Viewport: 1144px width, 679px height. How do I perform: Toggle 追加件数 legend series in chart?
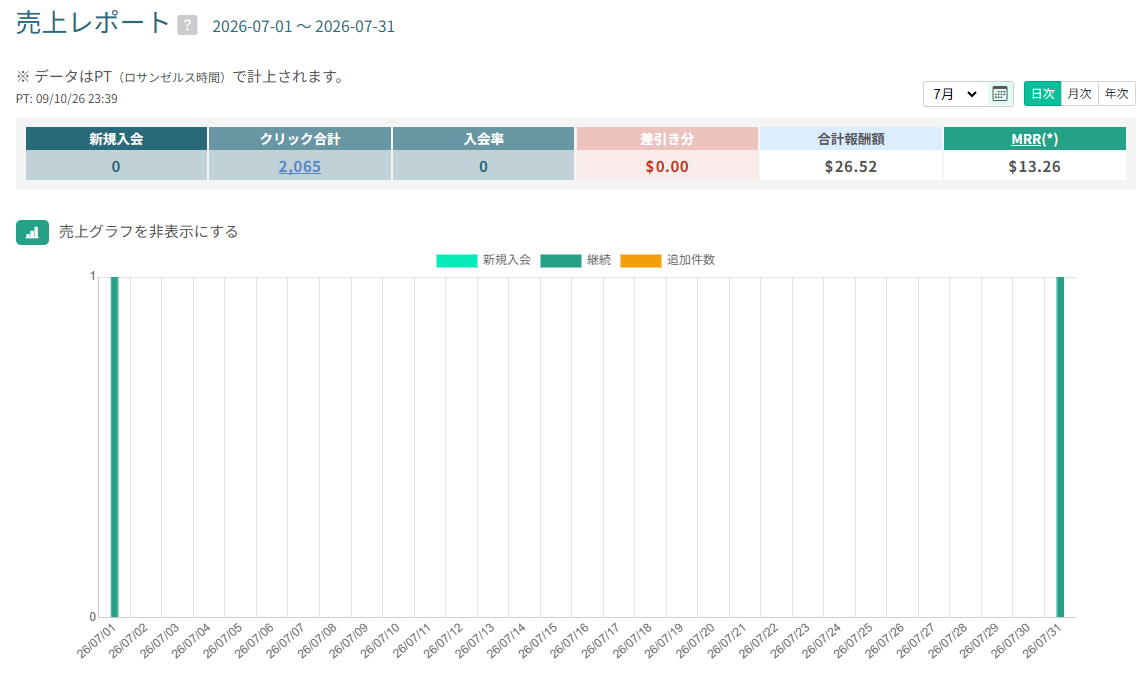pos(667,260)
